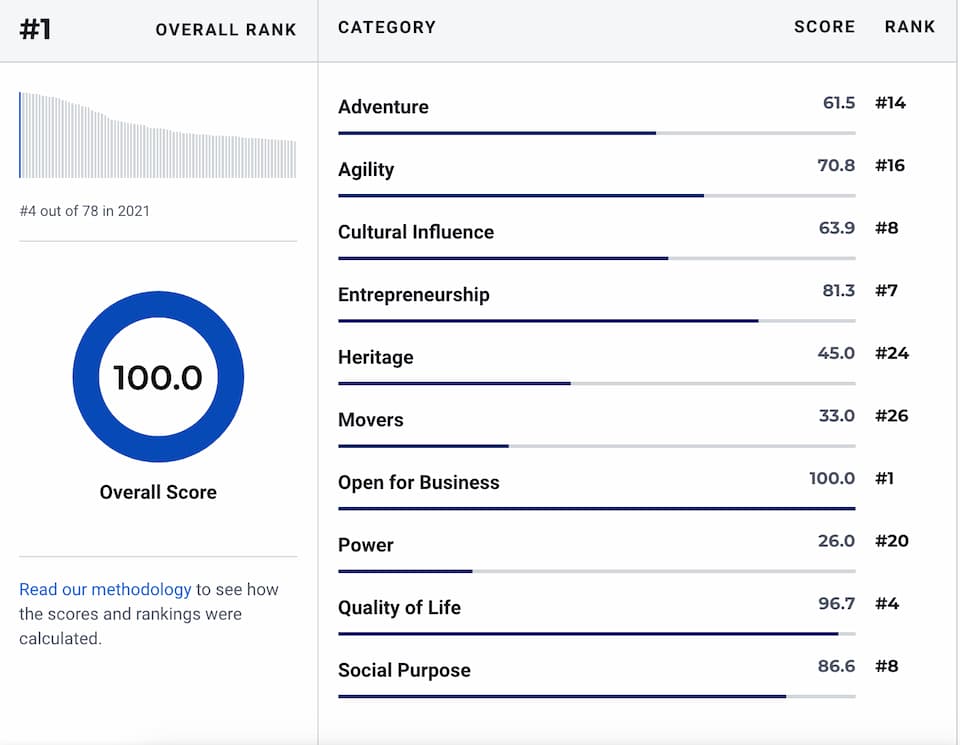Click the '#4 out of 78 in 2021' text
Viewport: 960px width, 745px height.
coord(84,211)
